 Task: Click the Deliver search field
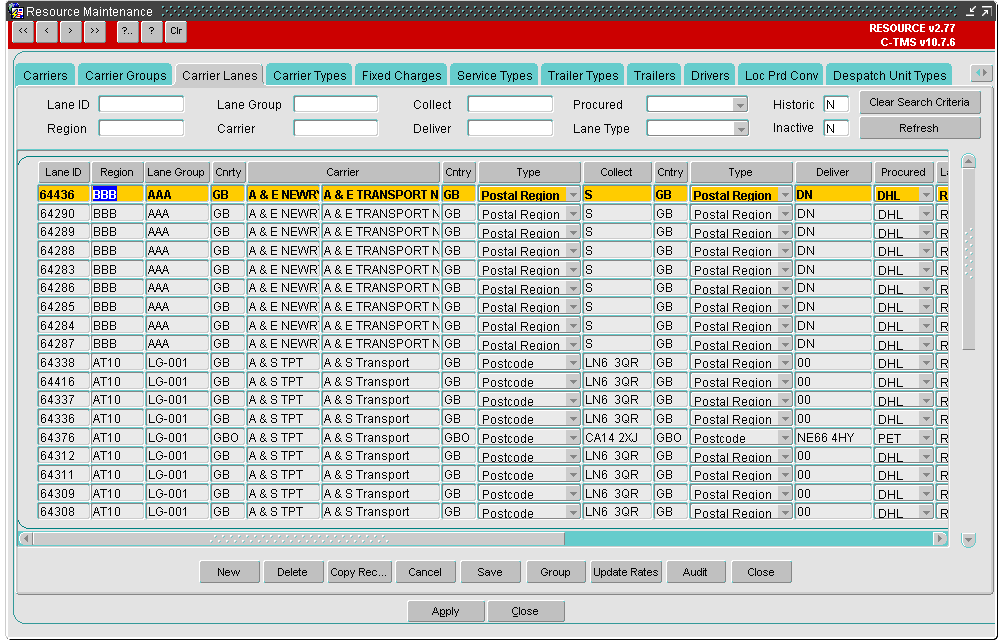point(510,128)
